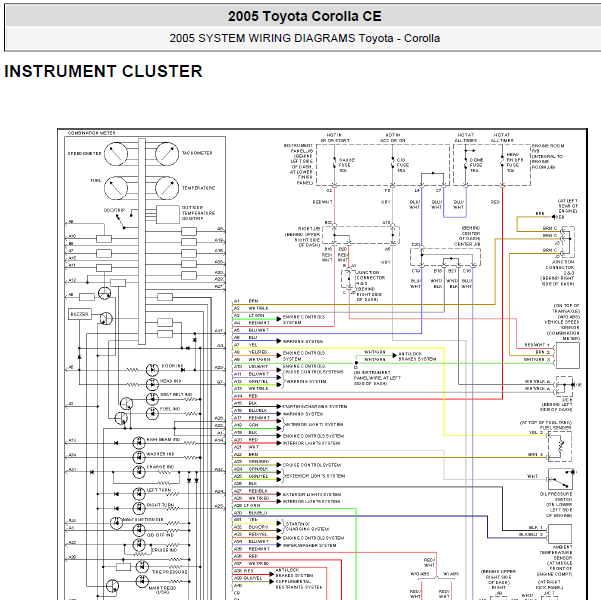The width and height of the screenshot is (601, 600).
Task: Click the "ANTI-LOCK BRAKES SYSTEM" label near WHT/GRN
Action: click(x=417, y=357)
